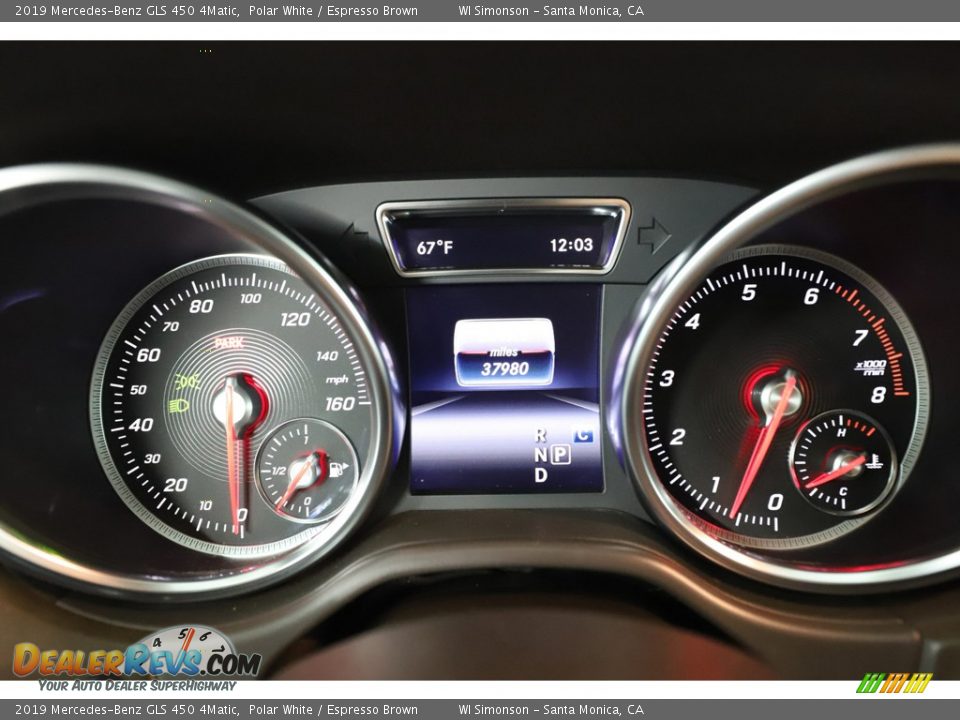Click the 60 mark on the speedometer
Image resolution: width=960 pixels, height=720 pixels.
[148, 355]
